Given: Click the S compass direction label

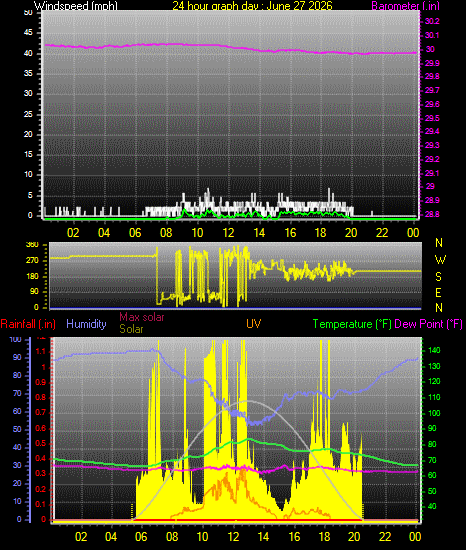Looking at the screenshot, I should tap(438, 277).
